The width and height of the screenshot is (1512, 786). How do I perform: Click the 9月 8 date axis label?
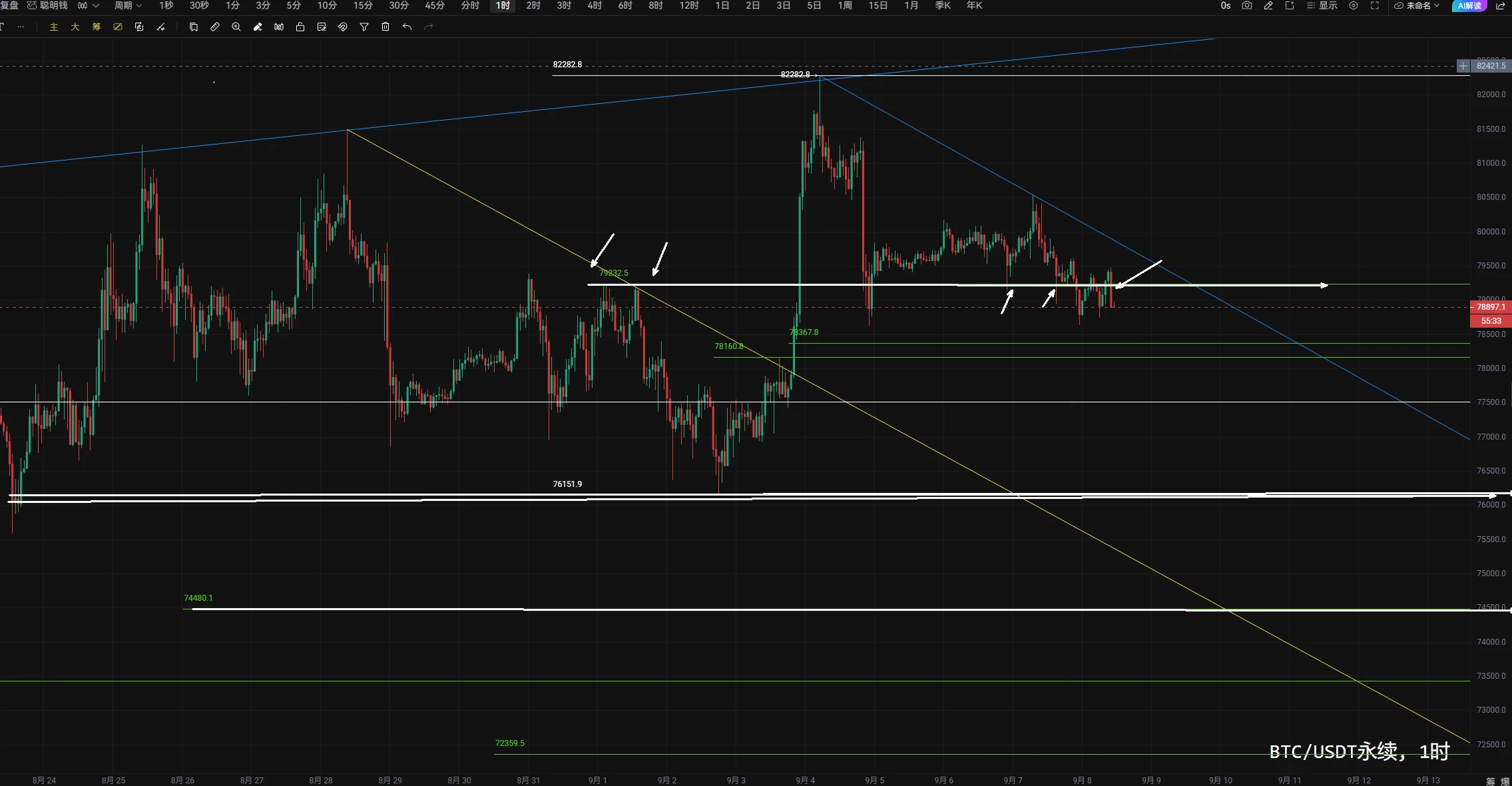[x=1082, y=780]
